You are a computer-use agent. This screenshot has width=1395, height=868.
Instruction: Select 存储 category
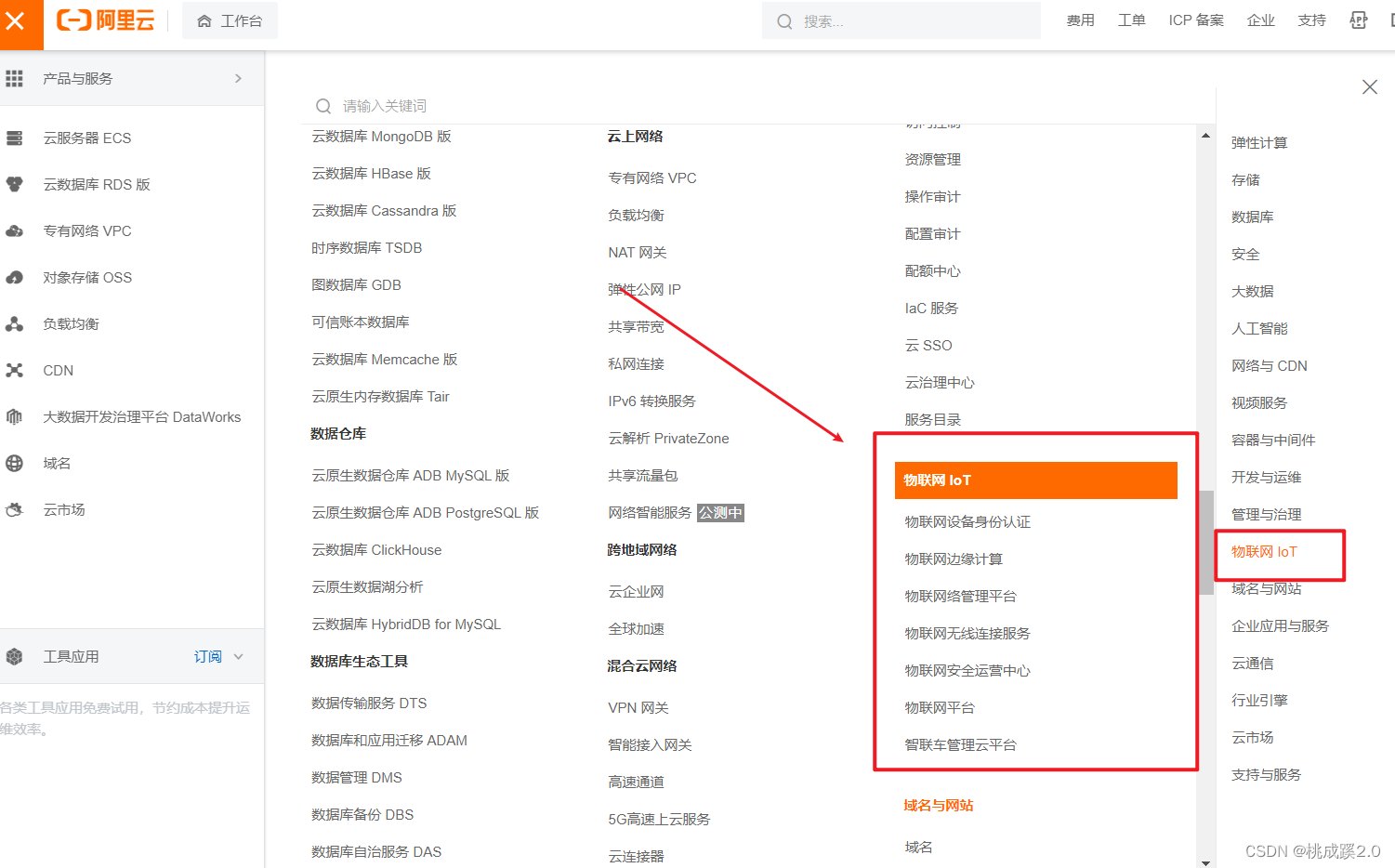pos(1245,180)
